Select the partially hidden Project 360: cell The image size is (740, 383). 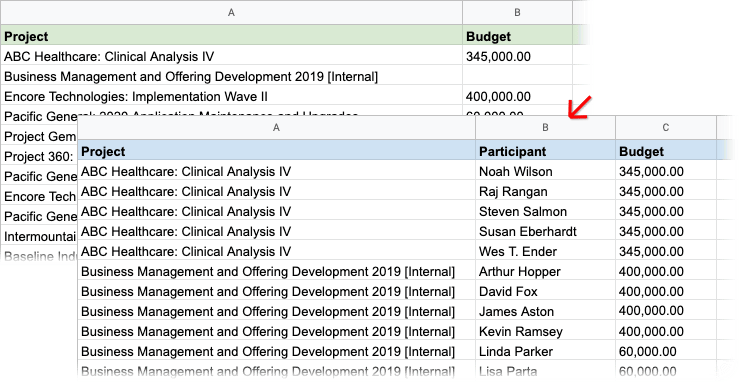point(39,156)
